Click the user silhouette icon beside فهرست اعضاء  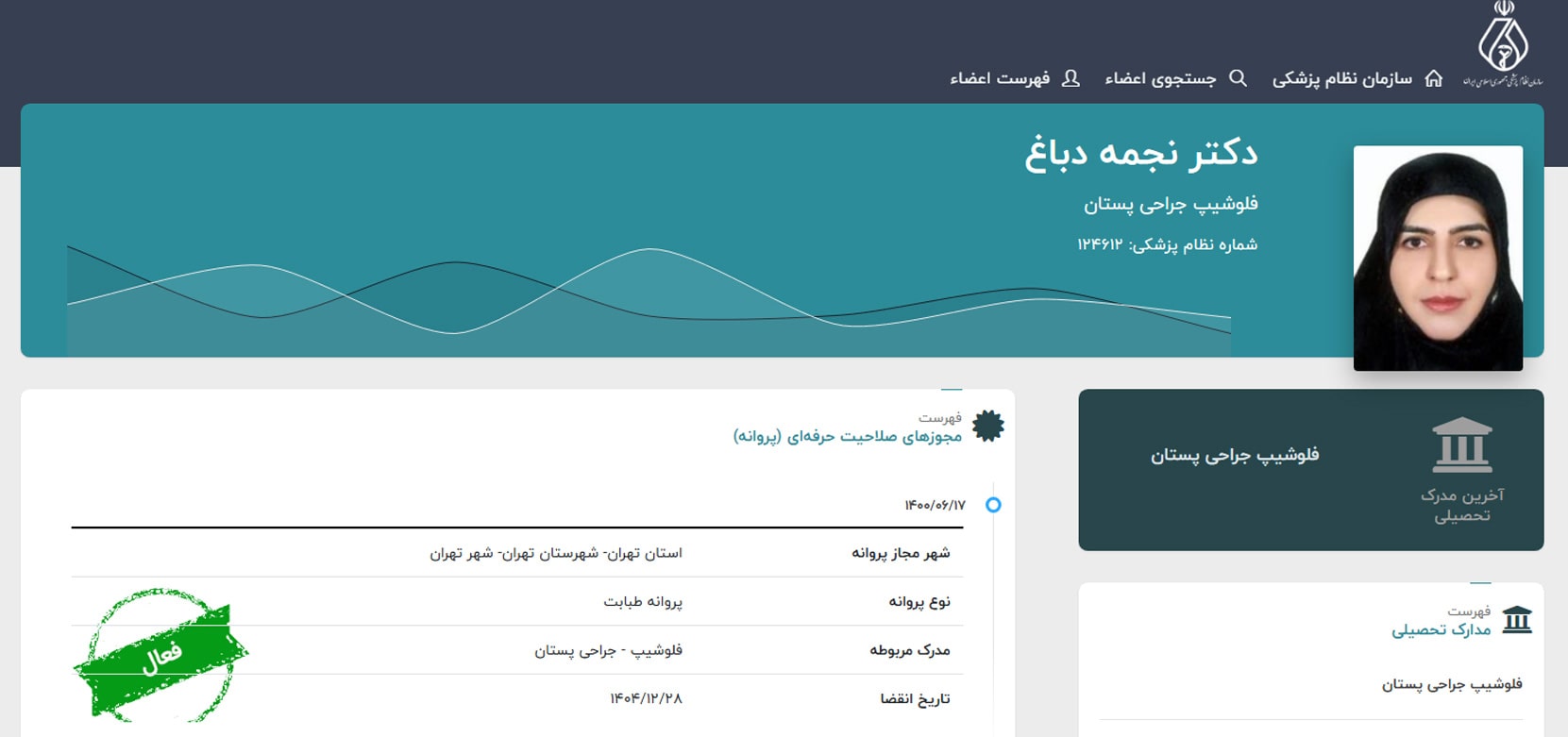pyautogui.click(x=1071, y=78)
